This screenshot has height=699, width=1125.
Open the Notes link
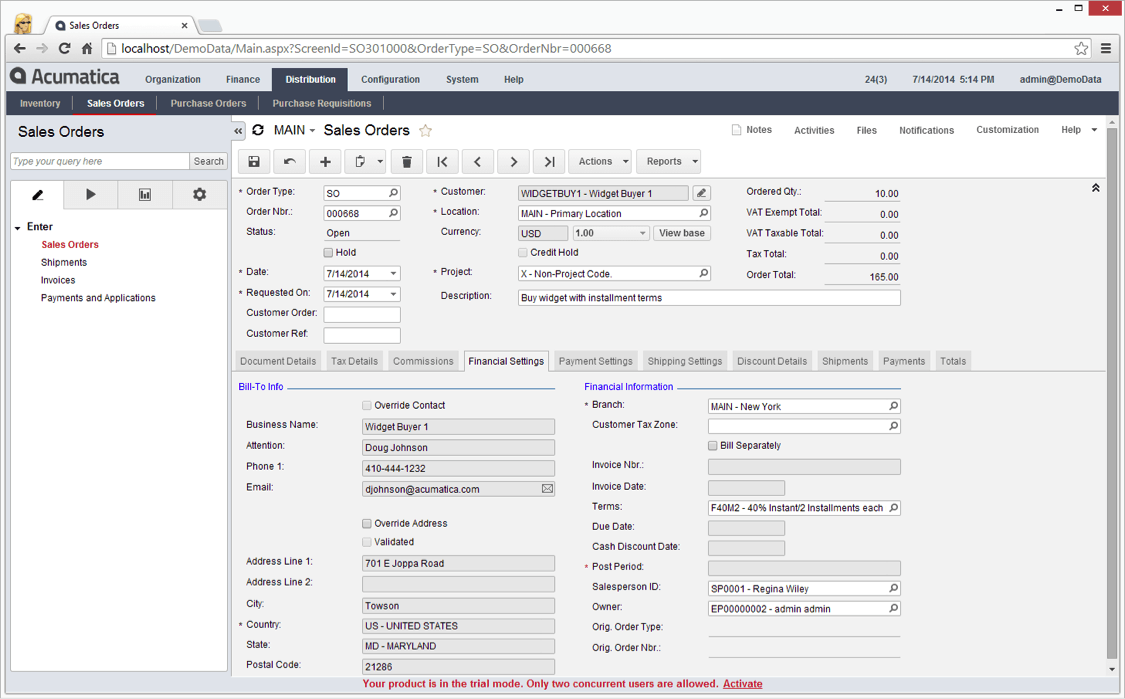click(751, 130)
